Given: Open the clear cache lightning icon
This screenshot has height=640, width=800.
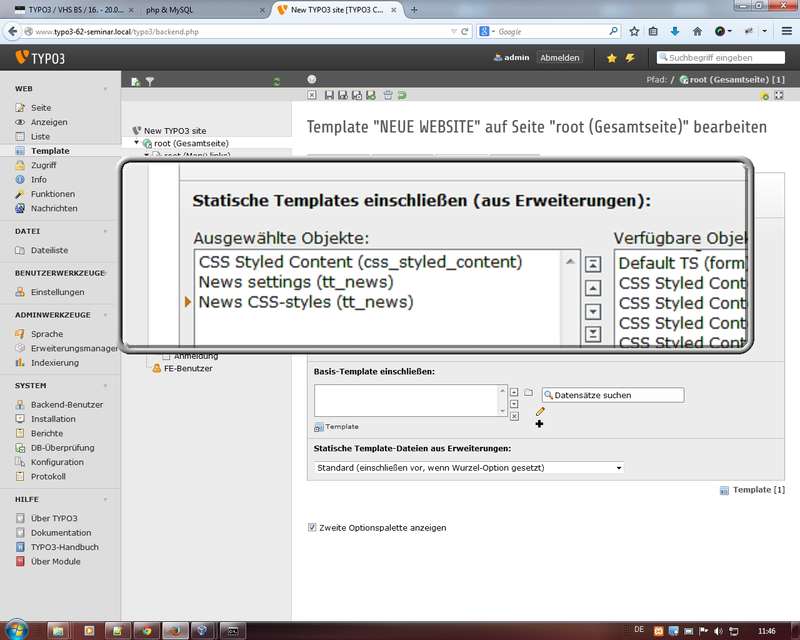Looking at the screenshot, I should (631, 58).
